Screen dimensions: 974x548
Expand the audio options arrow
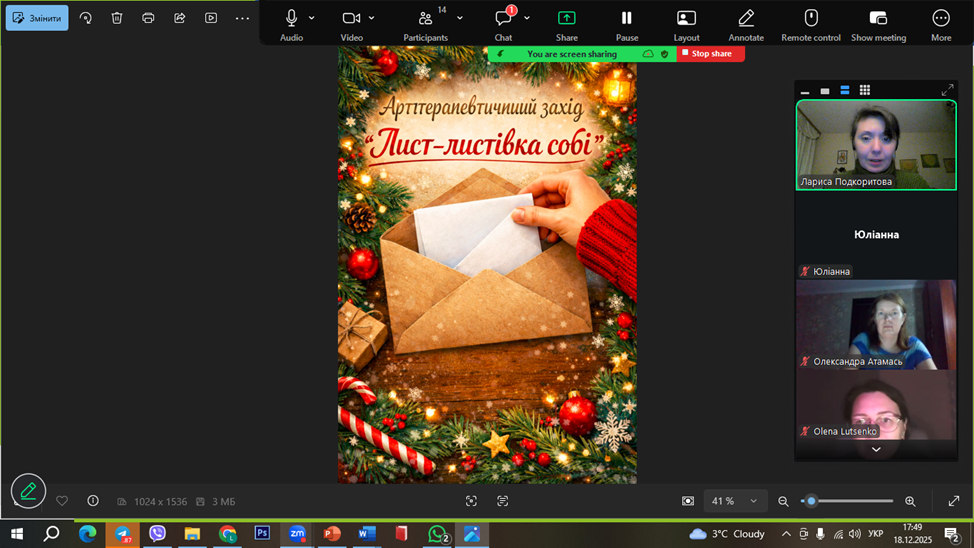(312, 18)
